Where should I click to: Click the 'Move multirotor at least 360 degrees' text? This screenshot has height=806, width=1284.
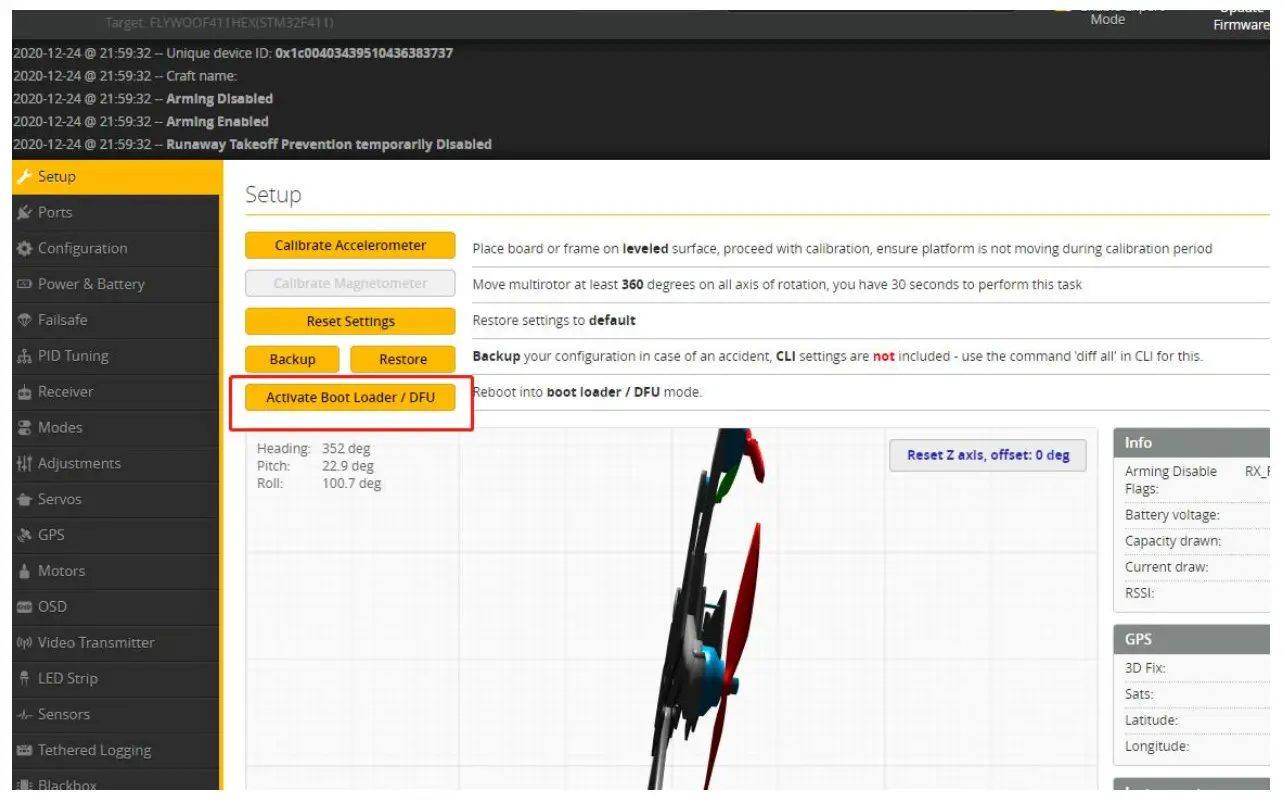pos(777,285)
